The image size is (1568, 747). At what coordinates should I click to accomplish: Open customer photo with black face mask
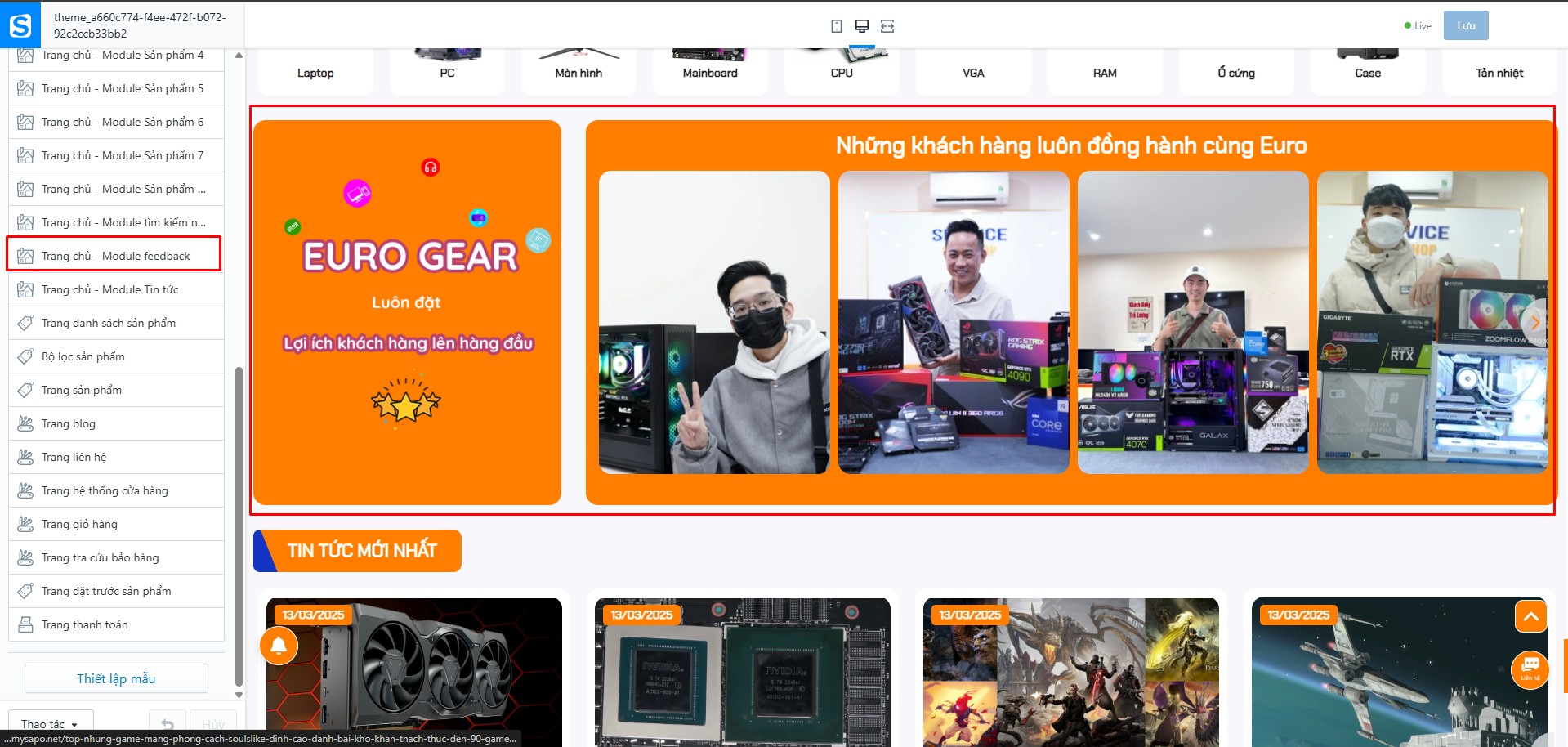click(x=714, y=322)
